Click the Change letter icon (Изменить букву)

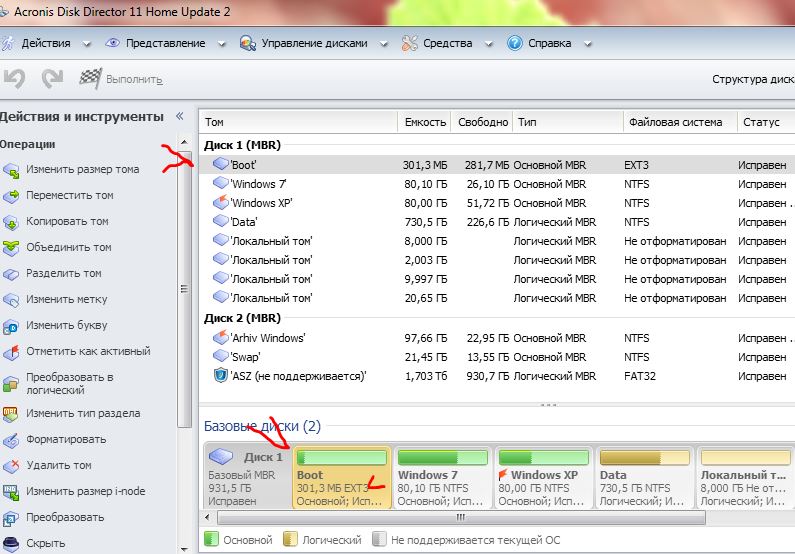(x=11, y=326)
